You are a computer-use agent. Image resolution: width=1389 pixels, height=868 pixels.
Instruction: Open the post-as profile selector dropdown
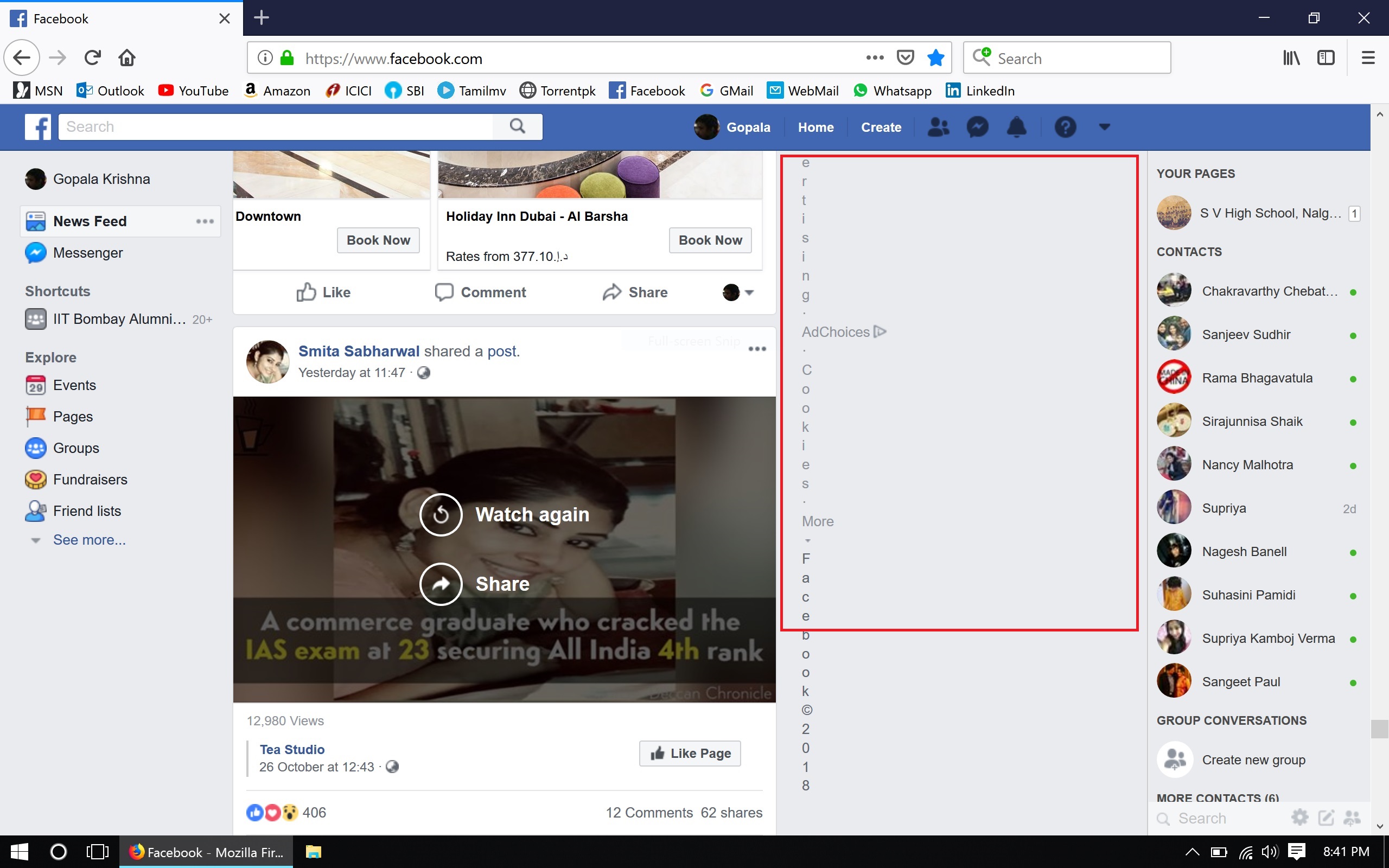(x=738, y=292)
